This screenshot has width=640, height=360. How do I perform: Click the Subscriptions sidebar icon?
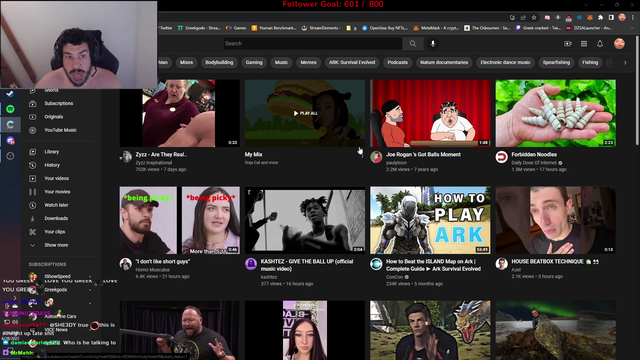tap(33, 104)
